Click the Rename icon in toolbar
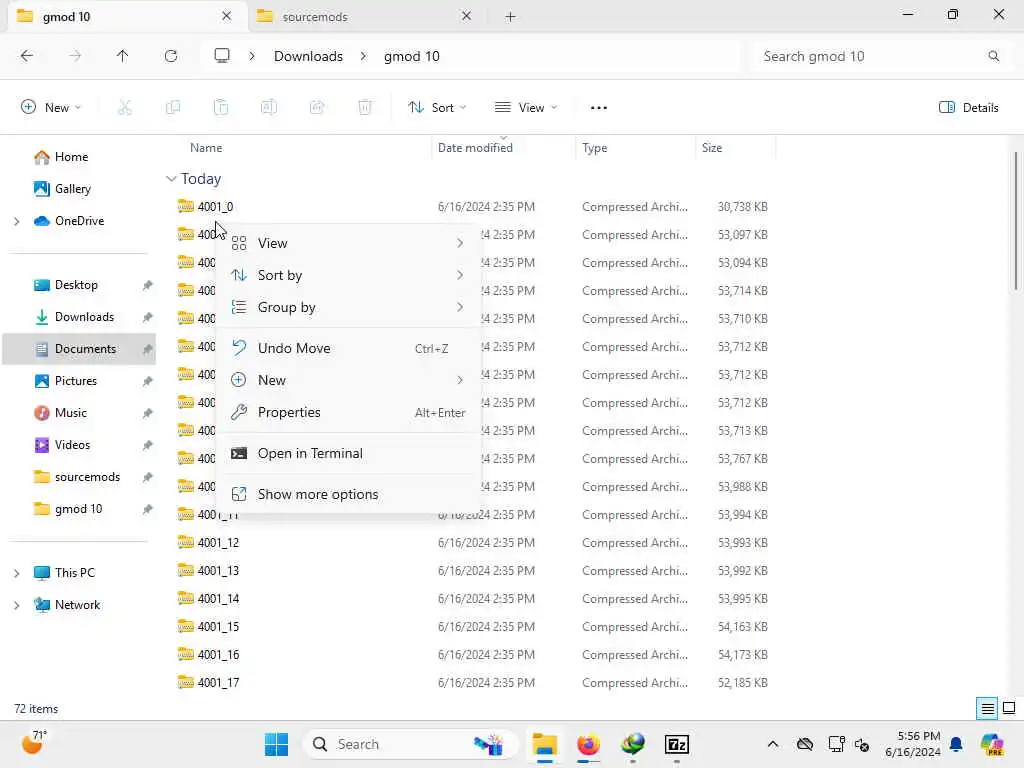The height and width of the screenshot is (768, 1024). 269,108
